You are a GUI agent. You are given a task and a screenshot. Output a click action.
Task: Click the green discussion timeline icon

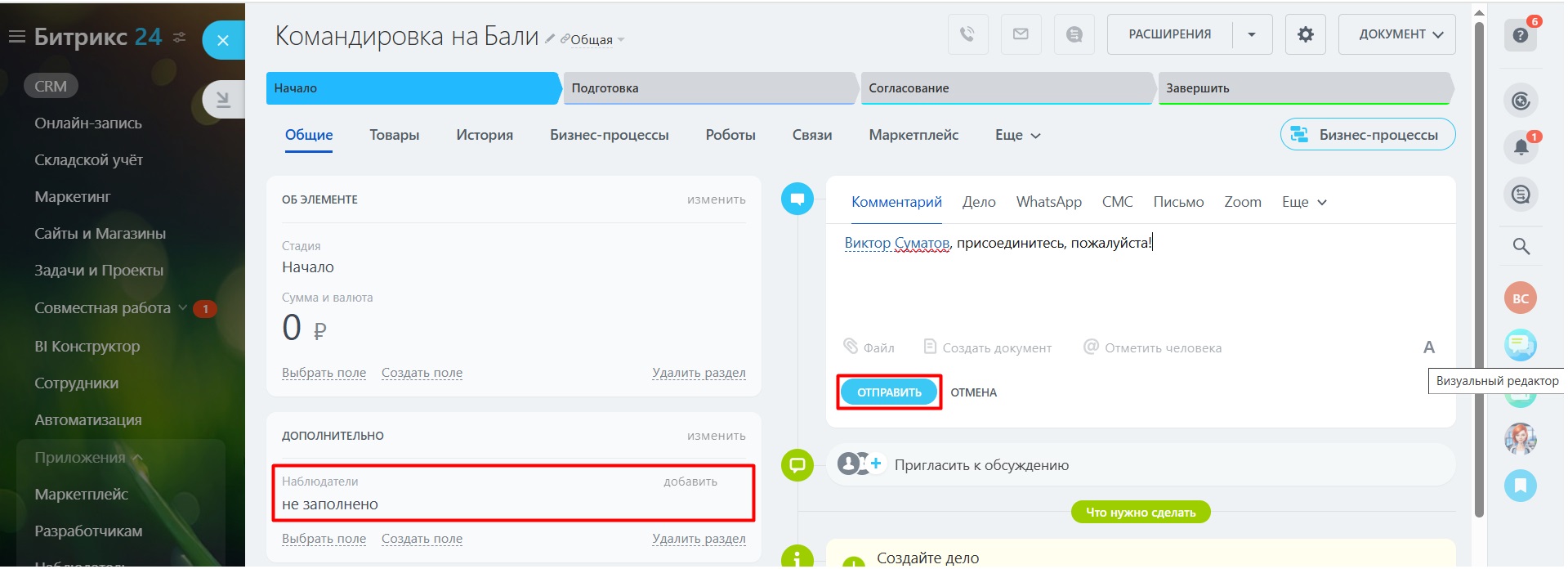pyautogui.click(x=797, y=465)
